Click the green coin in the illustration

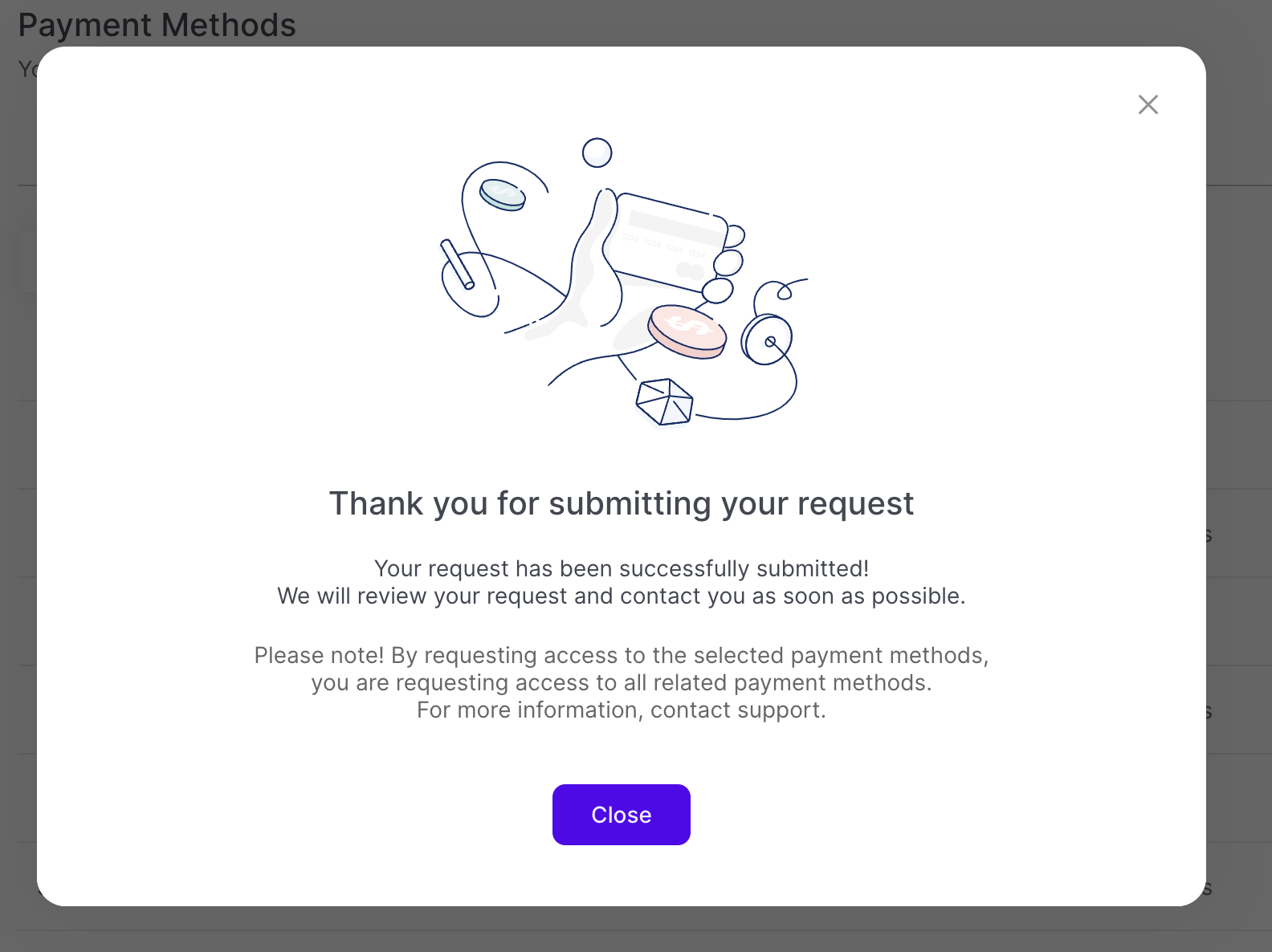coord(503,194)
